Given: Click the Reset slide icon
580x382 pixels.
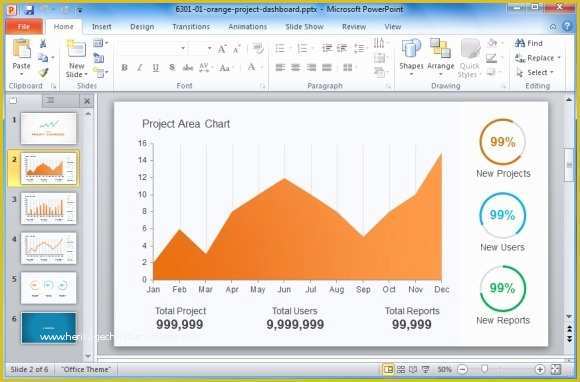Looking at the screenshot, I should (98, 58).
